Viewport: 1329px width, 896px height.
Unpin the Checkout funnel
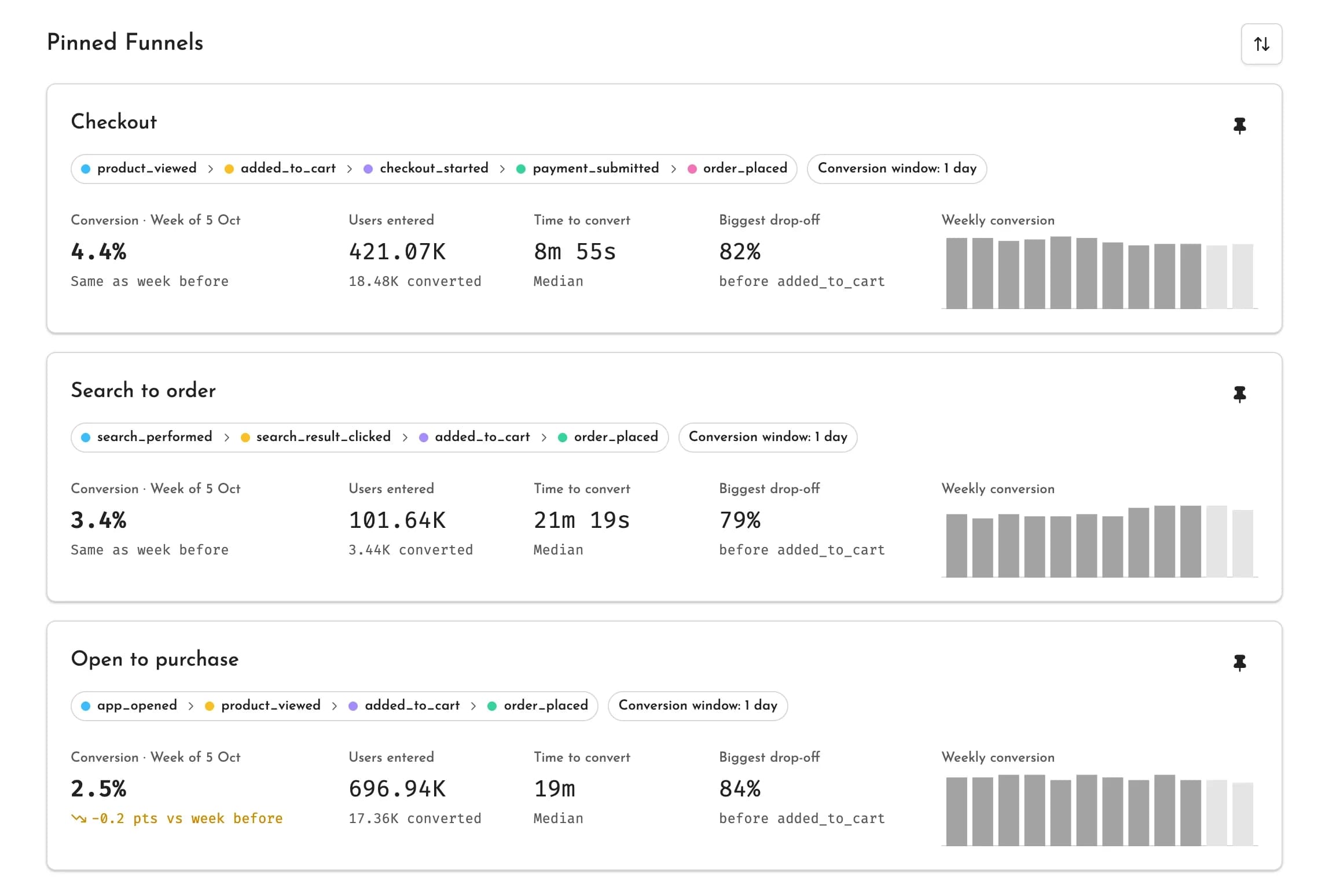(x=1239, y=126)
